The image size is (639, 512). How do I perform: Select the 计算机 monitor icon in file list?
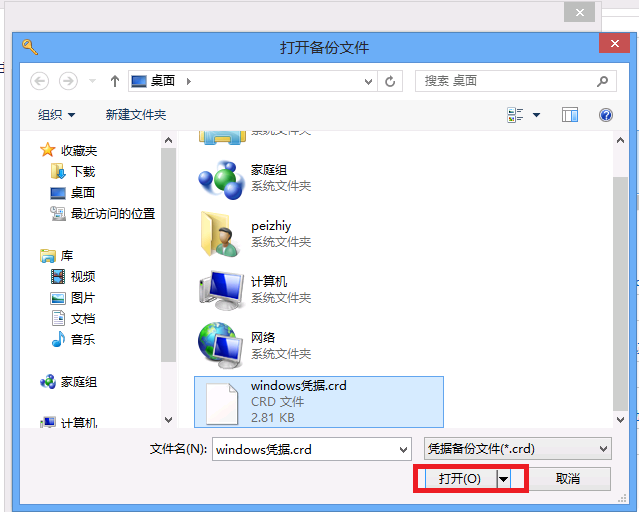click(221, 290)
